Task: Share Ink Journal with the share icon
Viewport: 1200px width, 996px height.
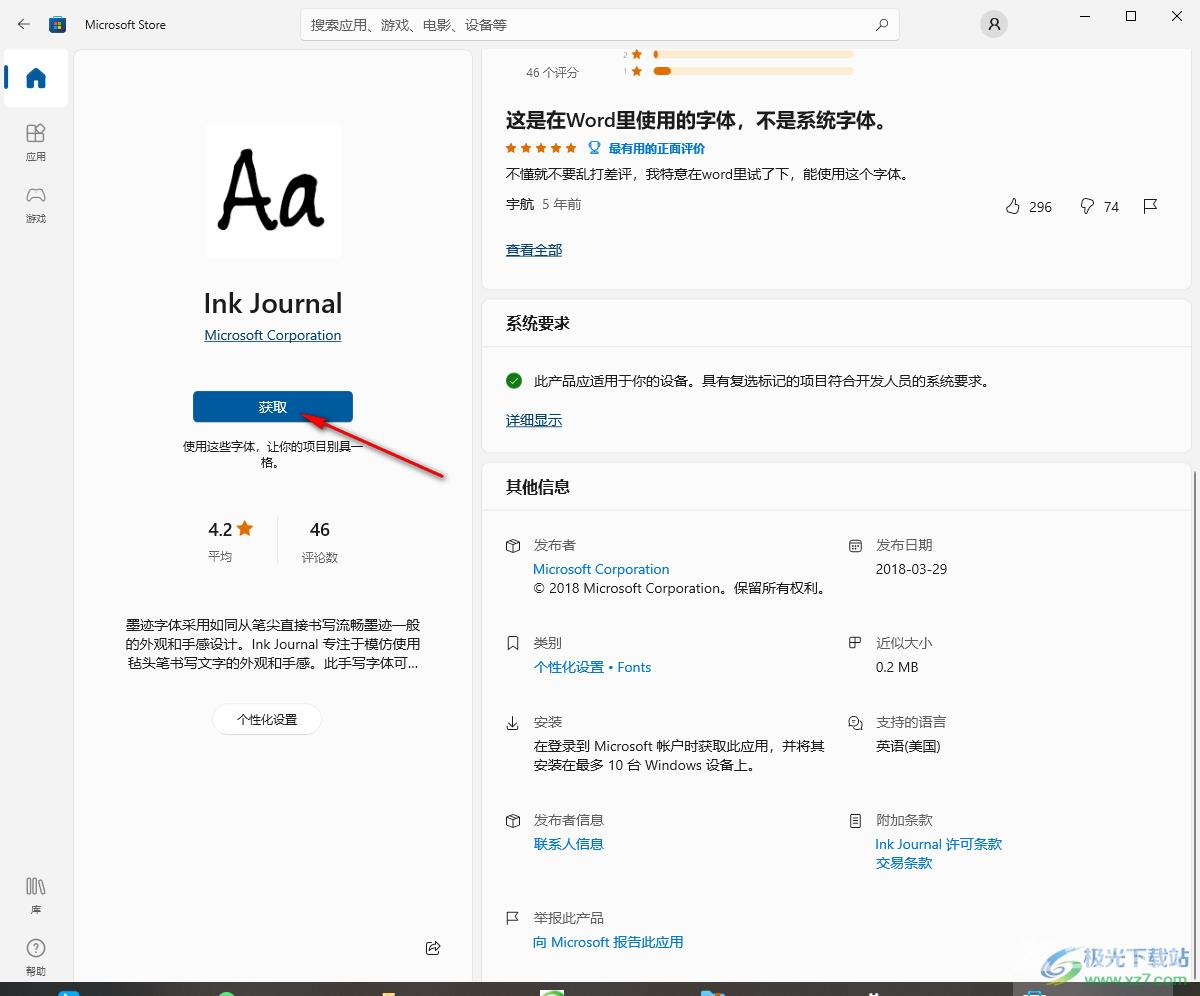Action: pos(433,947)
